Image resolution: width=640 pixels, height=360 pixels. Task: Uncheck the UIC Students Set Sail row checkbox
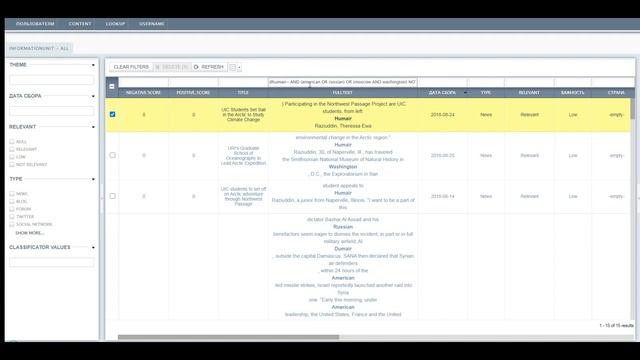point(113,114)
